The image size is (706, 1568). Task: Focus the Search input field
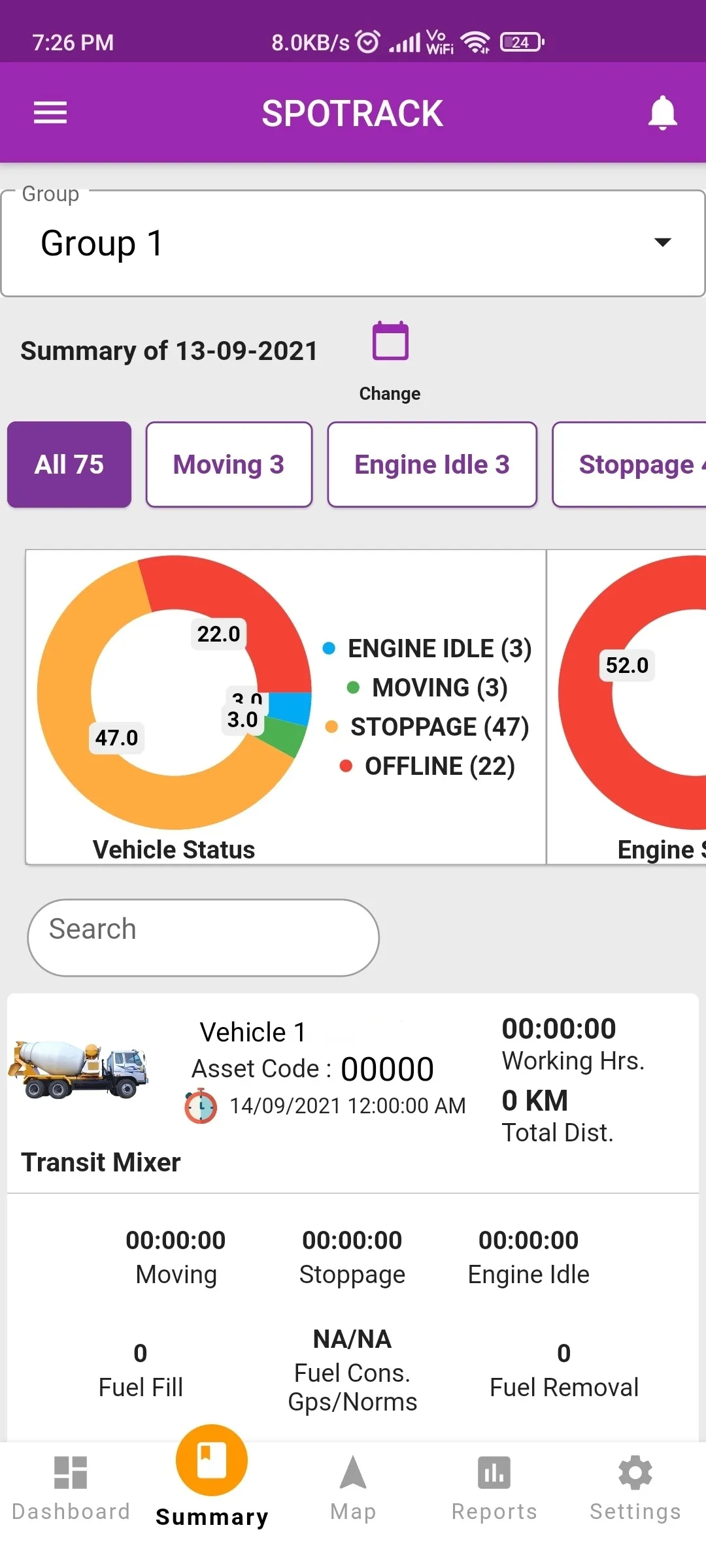203,938
